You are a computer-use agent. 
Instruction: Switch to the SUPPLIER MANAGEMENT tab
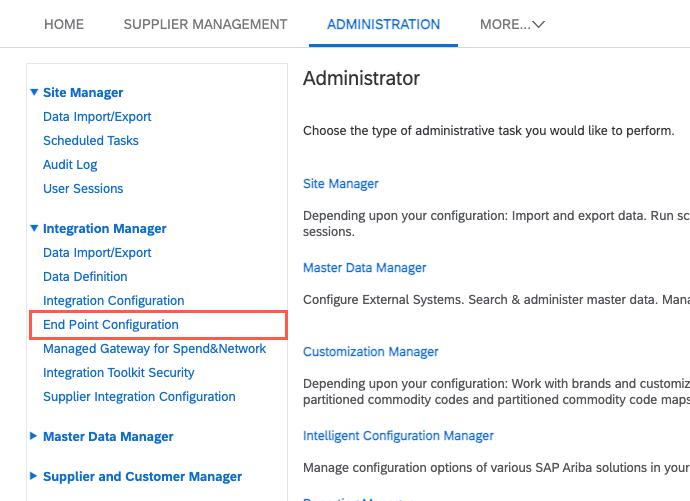point(205,24)
